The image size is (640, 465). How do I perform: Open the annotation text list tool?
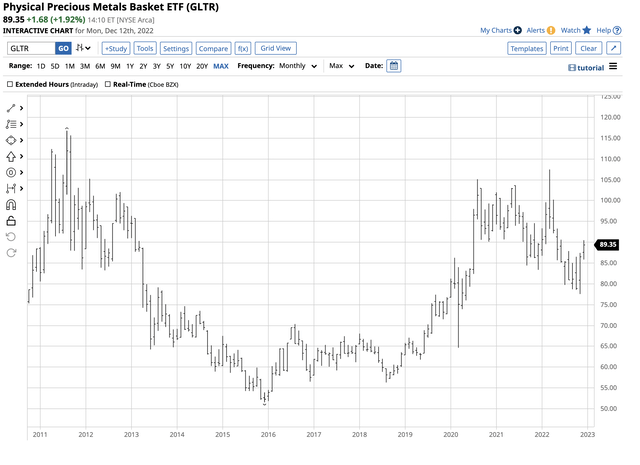pos(11,124)
